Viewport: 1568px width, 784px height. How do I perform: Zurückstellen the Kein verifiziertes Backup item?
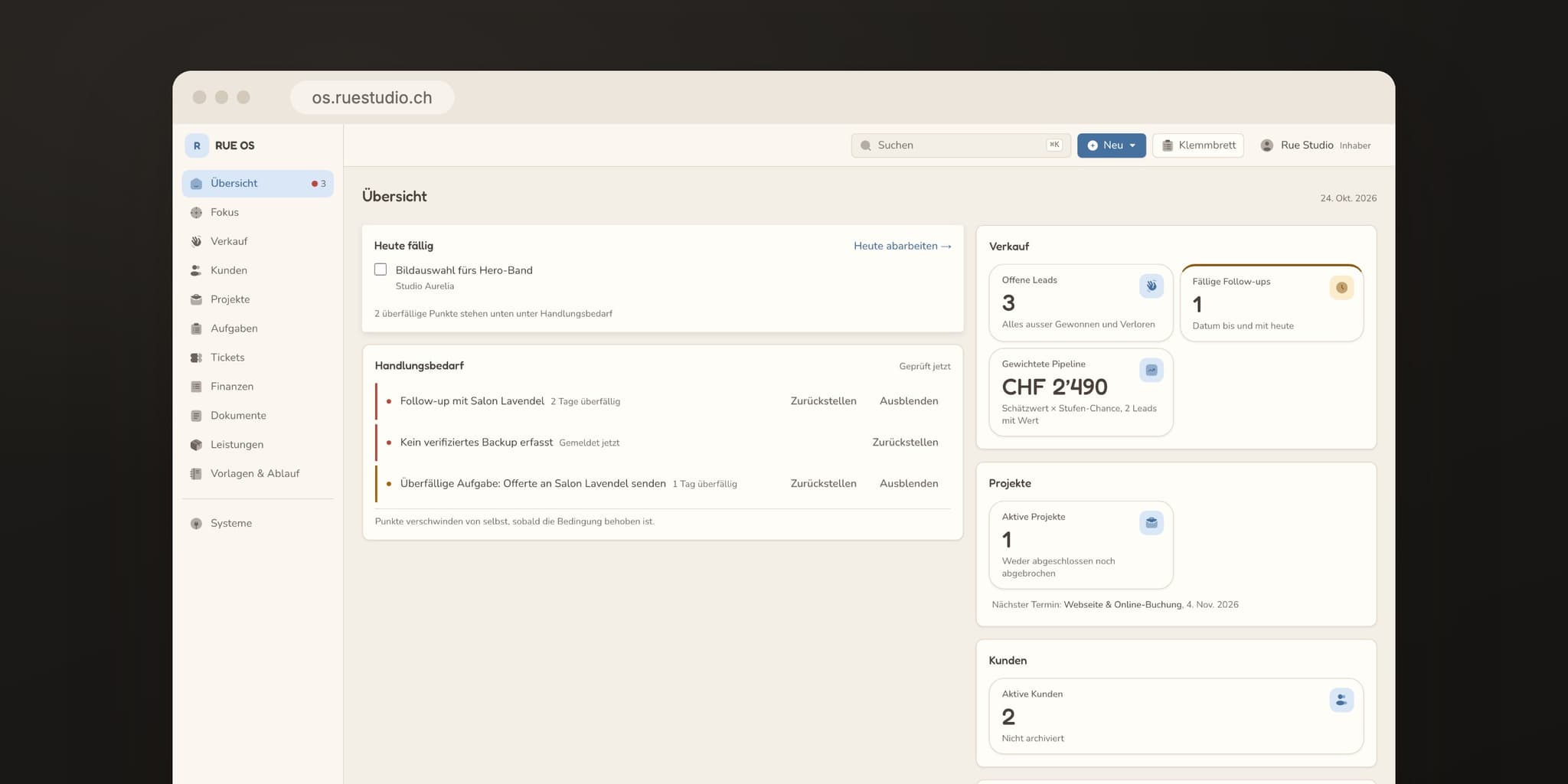tap(905, 443)
